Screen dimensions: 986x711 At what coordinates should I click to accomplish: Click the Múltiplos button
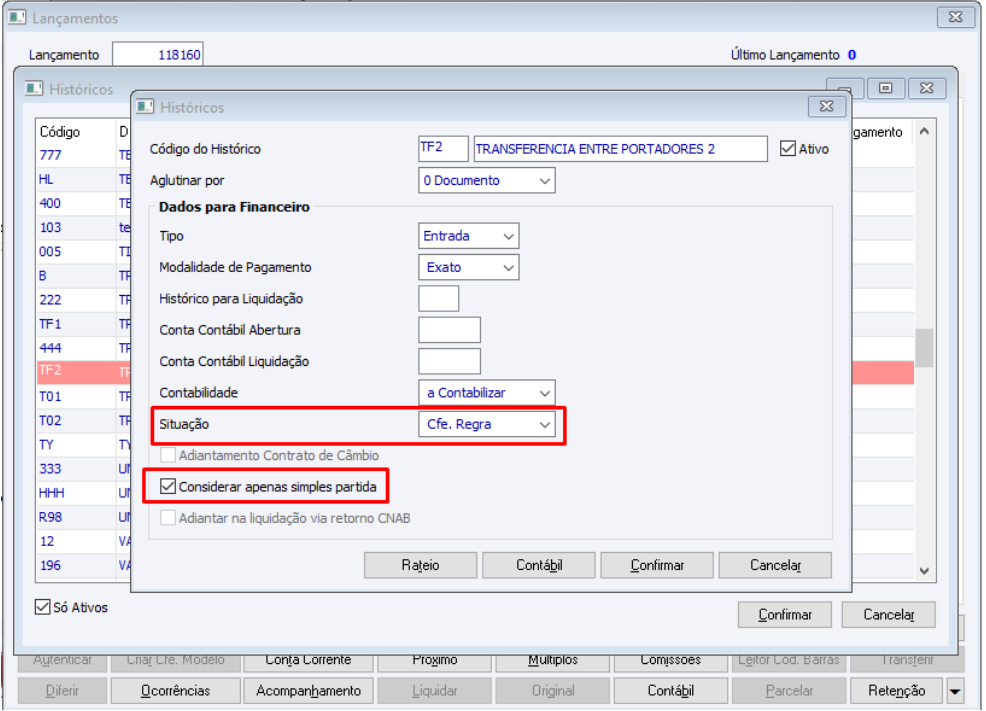point(553,661)
